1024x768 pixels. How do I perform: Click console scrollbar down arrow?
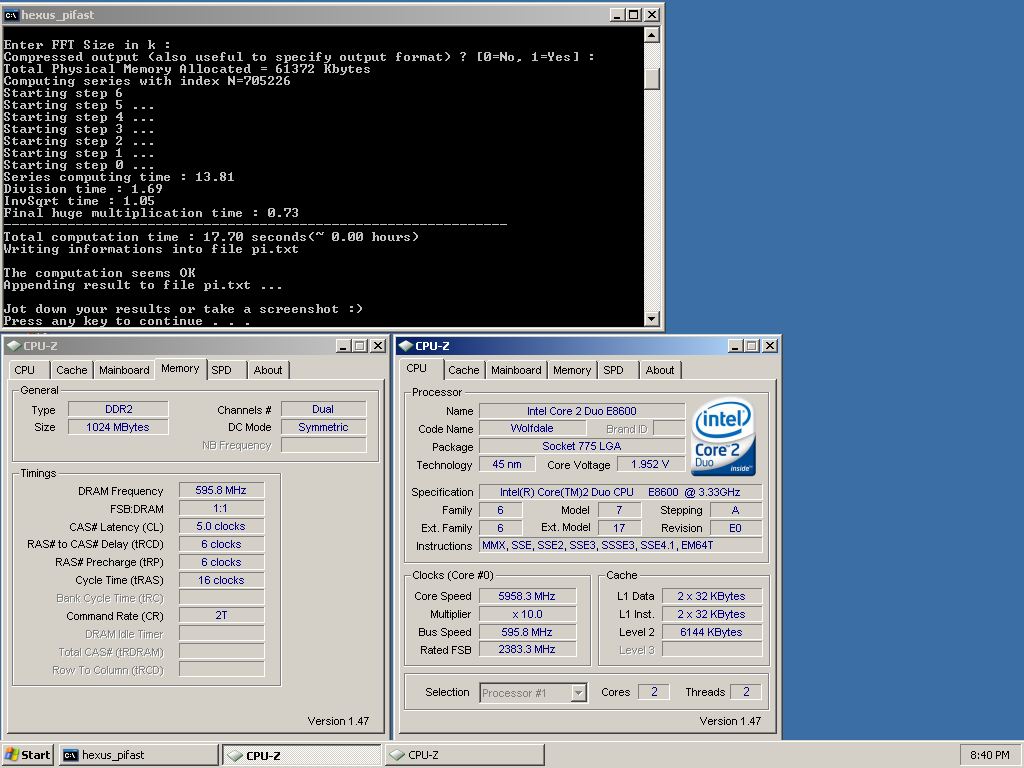(652, 319)
